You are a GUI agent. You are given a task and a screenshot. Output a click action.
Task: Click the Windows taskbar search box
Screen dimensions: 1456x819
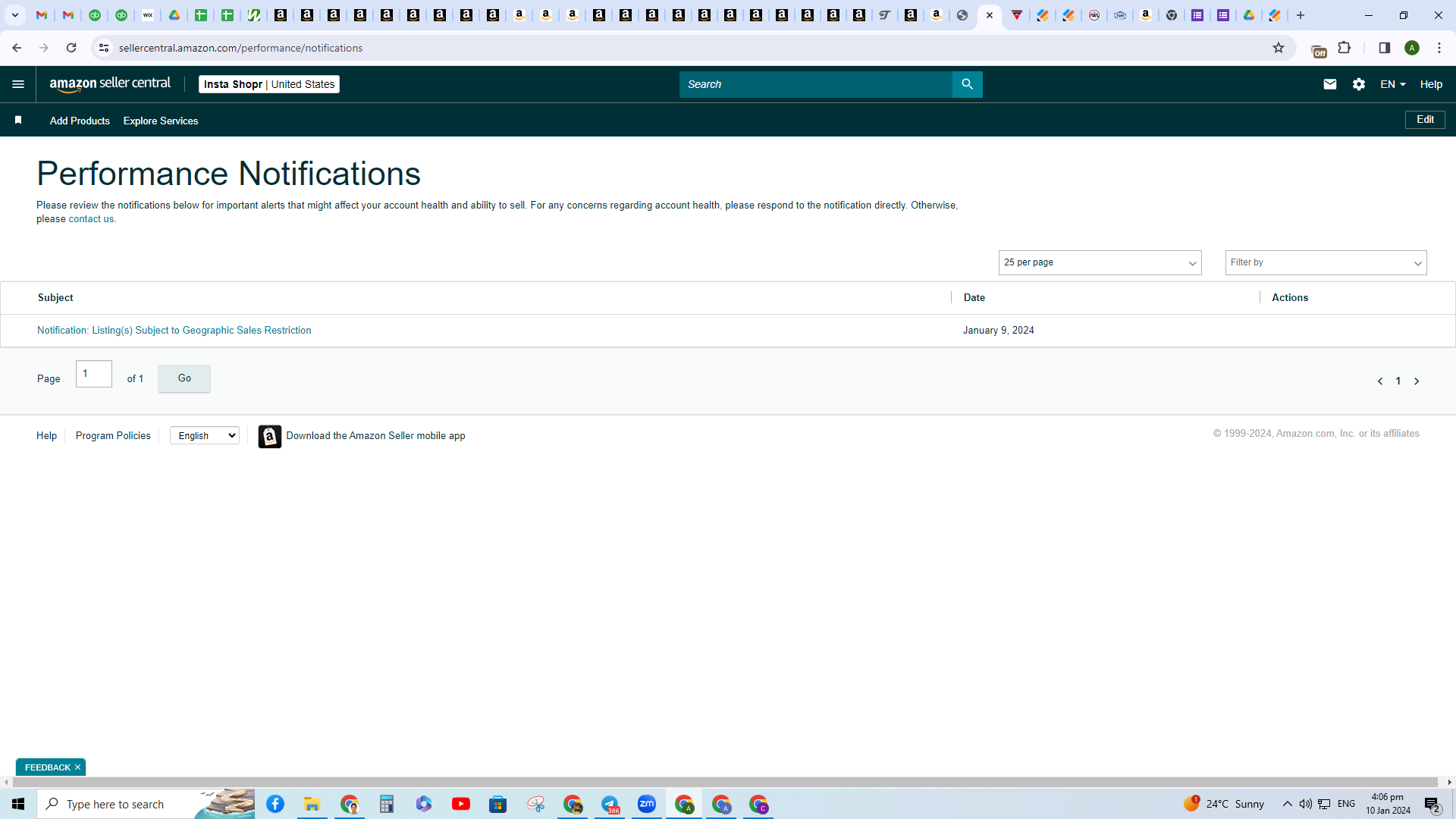146,804
